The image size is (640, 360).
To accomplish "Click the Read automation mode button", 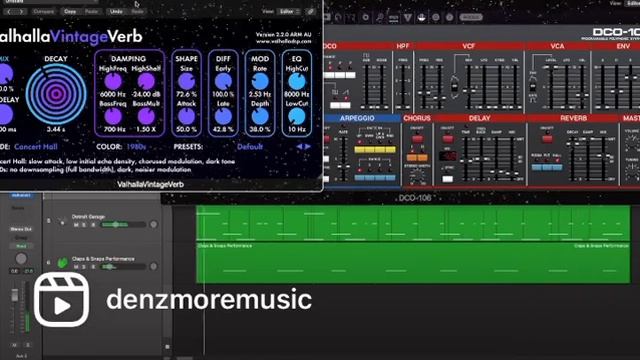I will 21,246.
